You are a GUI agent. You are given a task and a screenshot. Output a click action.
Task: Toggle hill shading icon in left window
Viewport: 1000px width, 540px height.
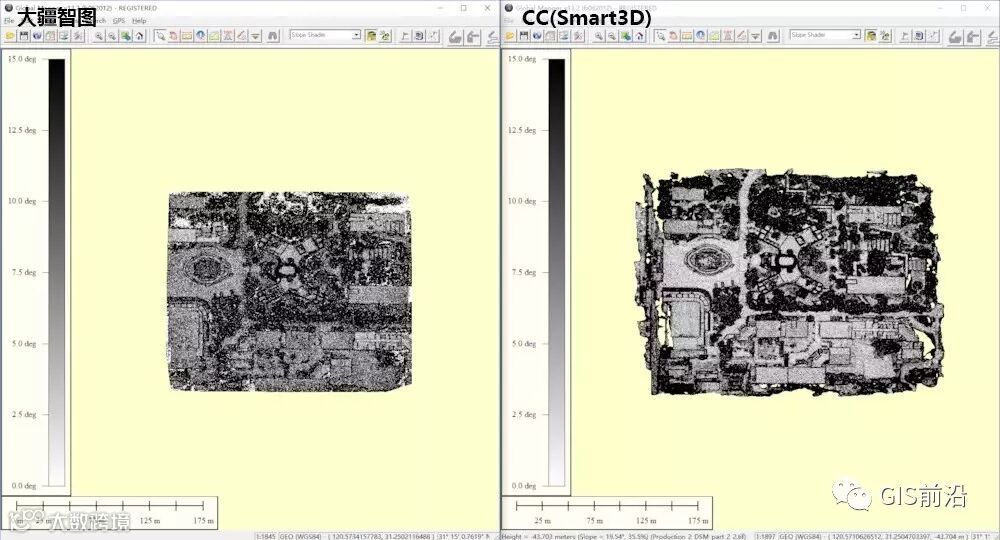tap(371, 36)
